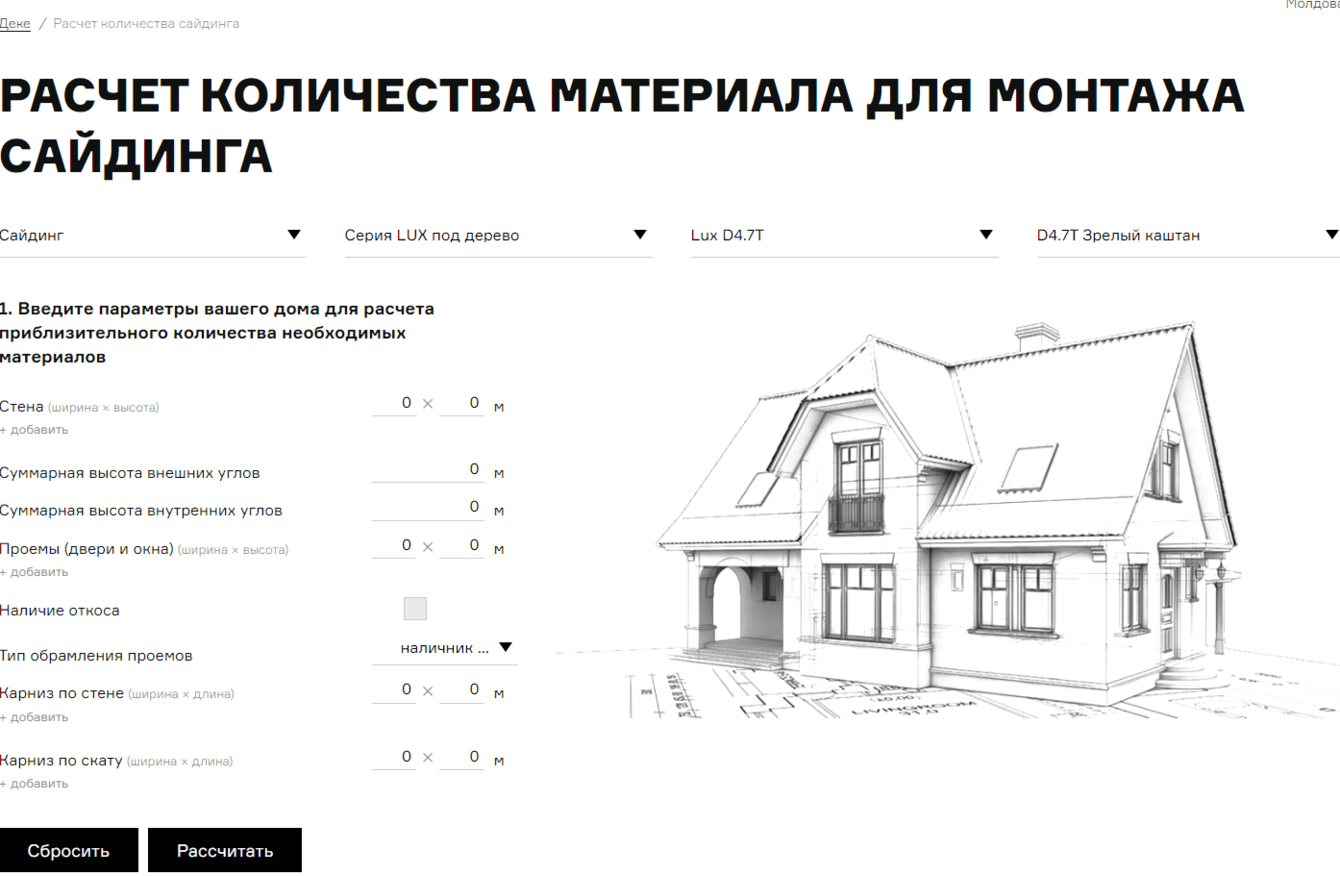Enable the Наличие откоса checkbox
Screen dimensions: 1340x876
click(x=415, y=608)
